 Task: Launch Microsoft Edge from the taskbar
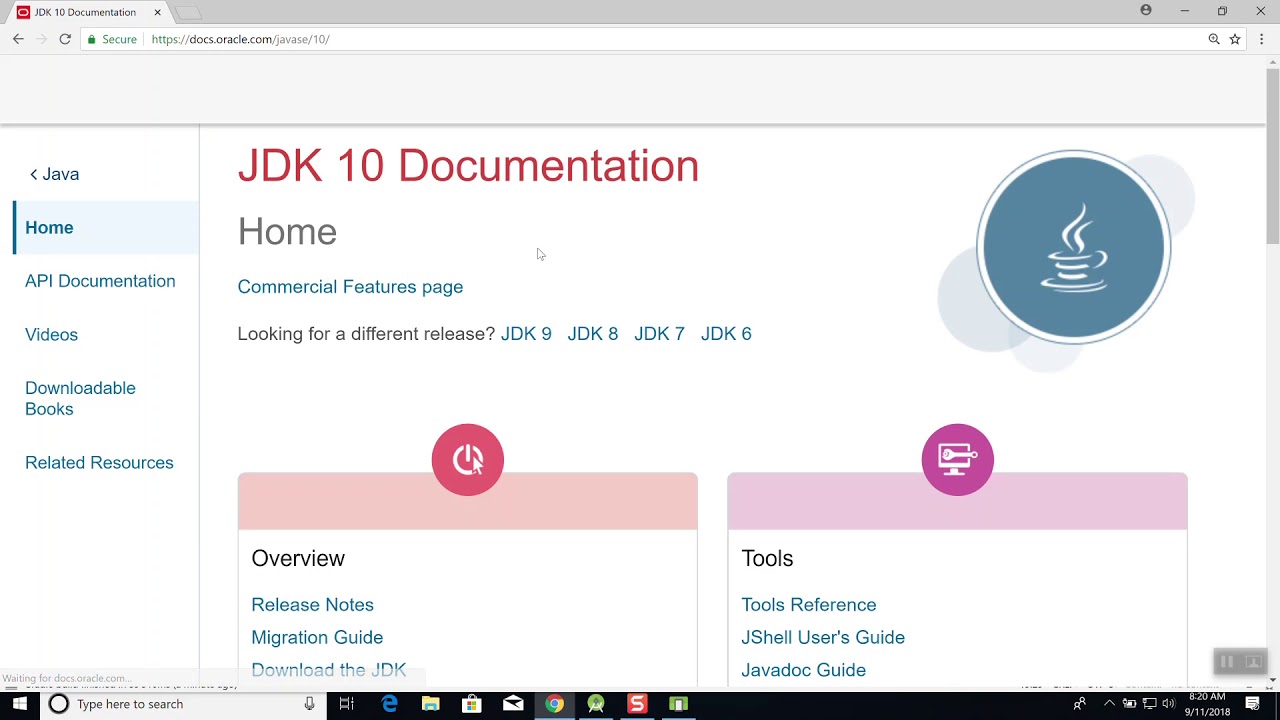point(390,704)
